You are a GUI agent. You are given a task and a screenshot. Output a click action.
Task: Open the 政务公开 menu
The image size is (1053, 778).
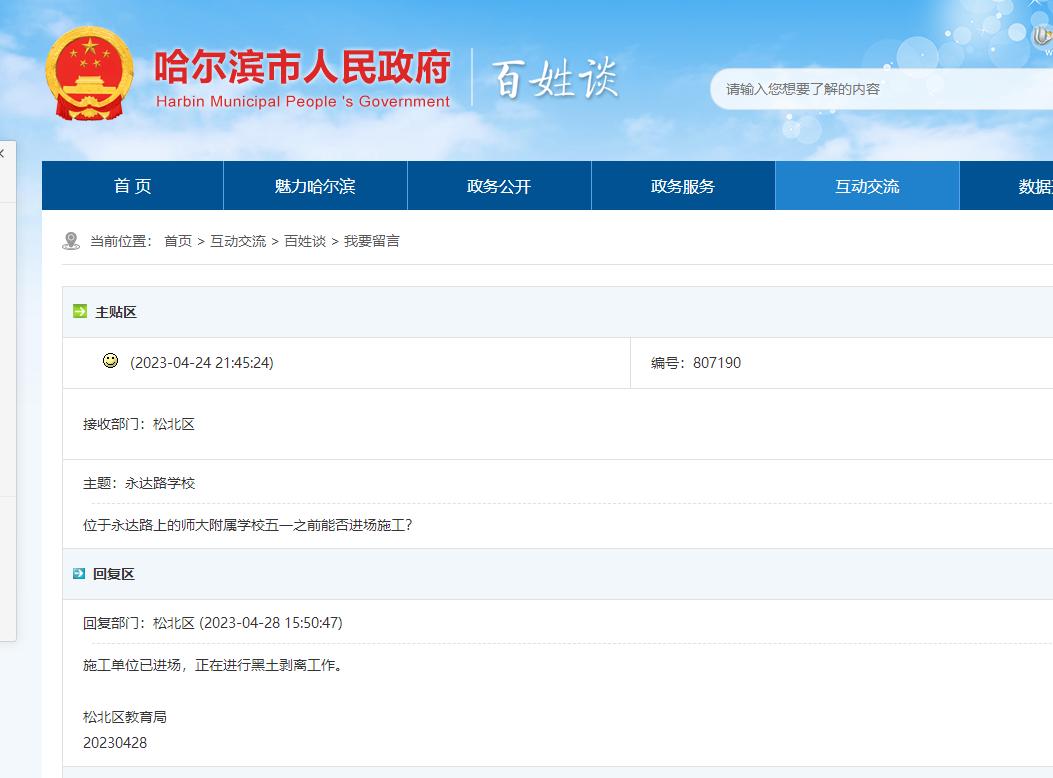click(498, 185)
